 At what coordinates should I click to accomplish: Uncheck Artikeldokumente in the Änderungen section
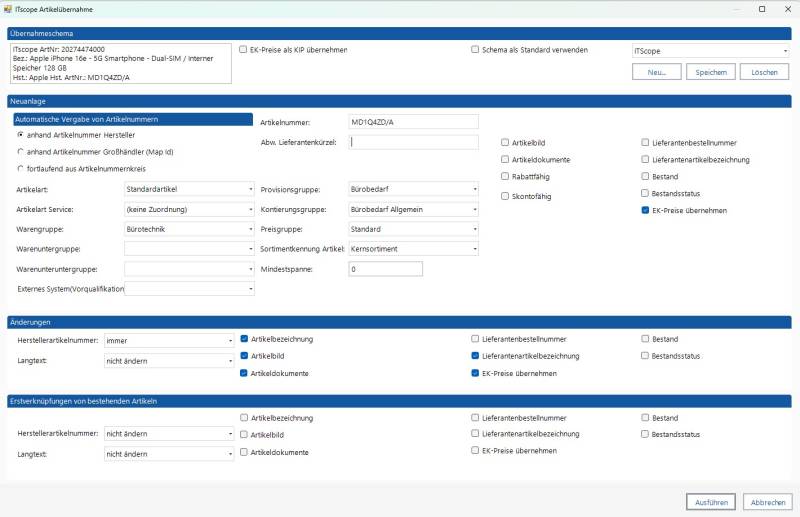[244, 373]
